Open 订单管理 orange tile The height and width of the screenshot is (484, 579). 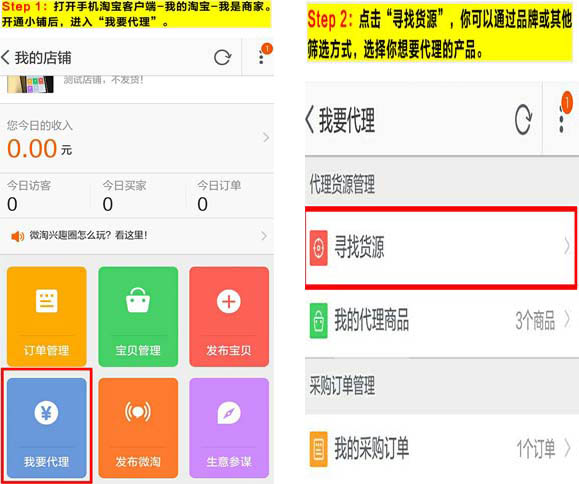click(x=47, y=316)
